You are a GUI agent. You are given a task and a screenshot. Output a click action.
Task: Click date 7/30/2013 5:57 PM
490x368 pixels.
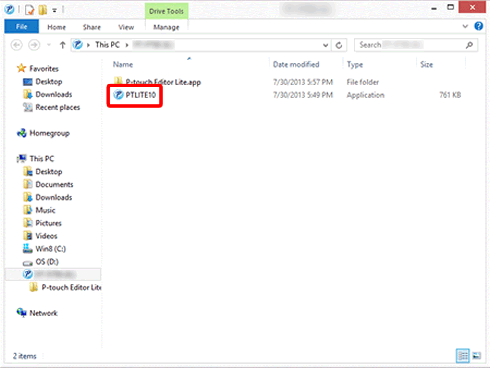303,82
